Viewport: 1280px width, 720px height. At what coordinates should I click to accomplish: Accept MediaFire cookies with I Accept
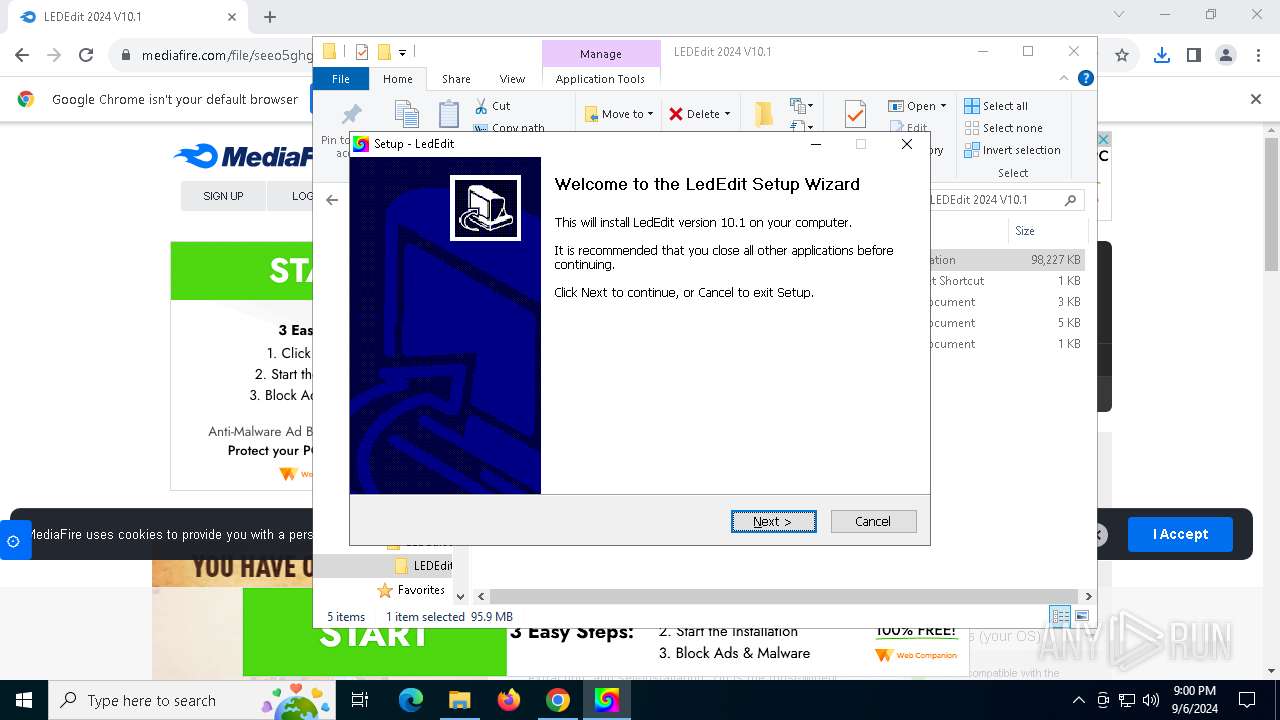[1180, 534]
